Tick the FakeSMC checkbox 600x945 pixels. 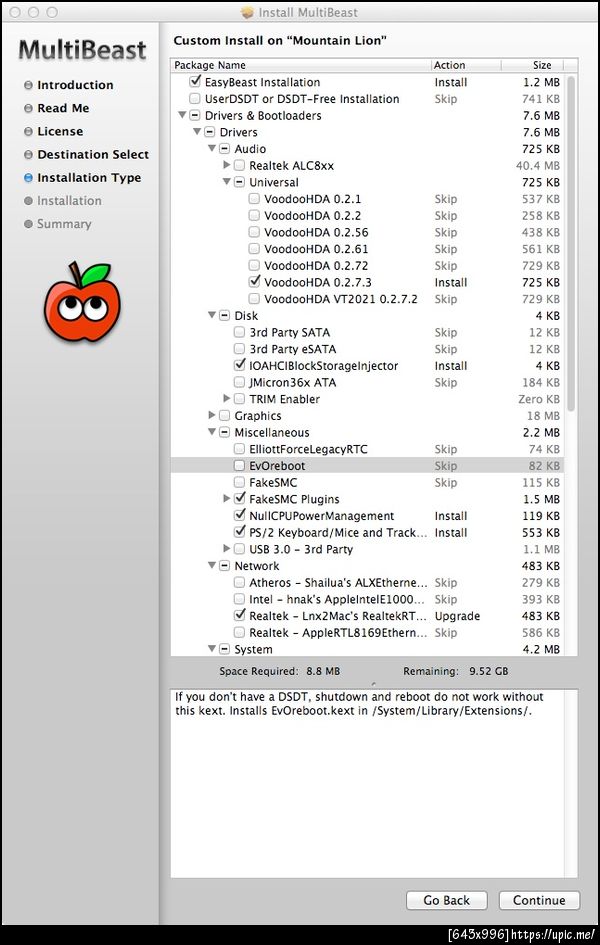pyautogui.click(x=239, y=482)
